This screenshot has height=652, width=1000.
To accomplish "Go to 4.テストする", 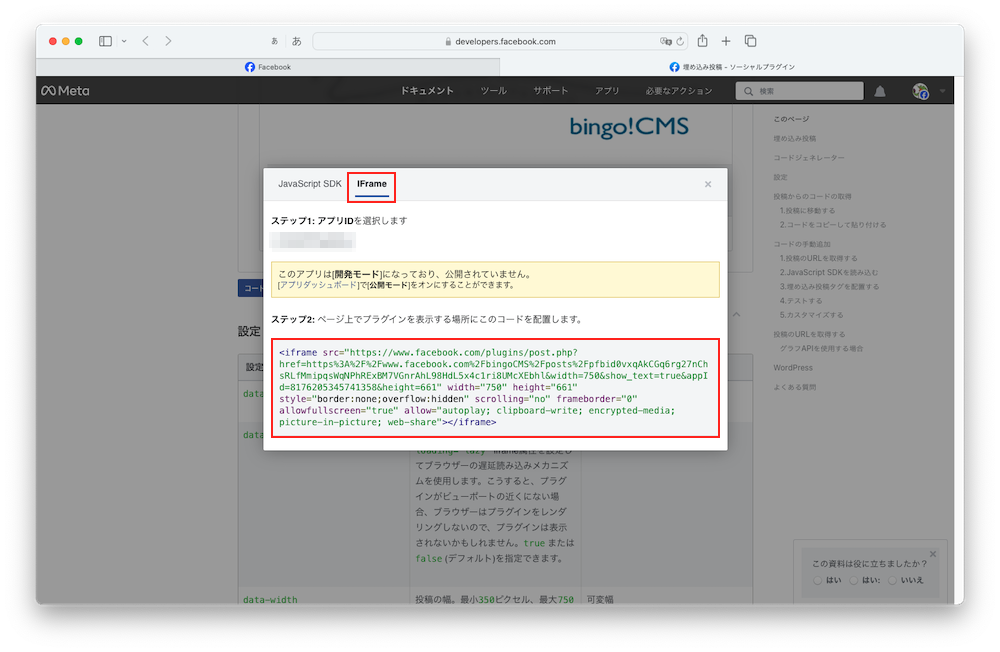I will (x=801, y=300).
